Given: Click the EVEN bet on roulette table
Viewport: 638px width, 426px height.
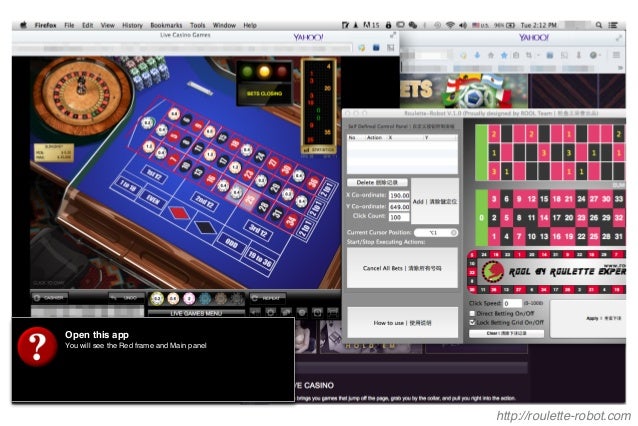Looking at the screenshot, I should pyautogui.click(x=153, y=200).
